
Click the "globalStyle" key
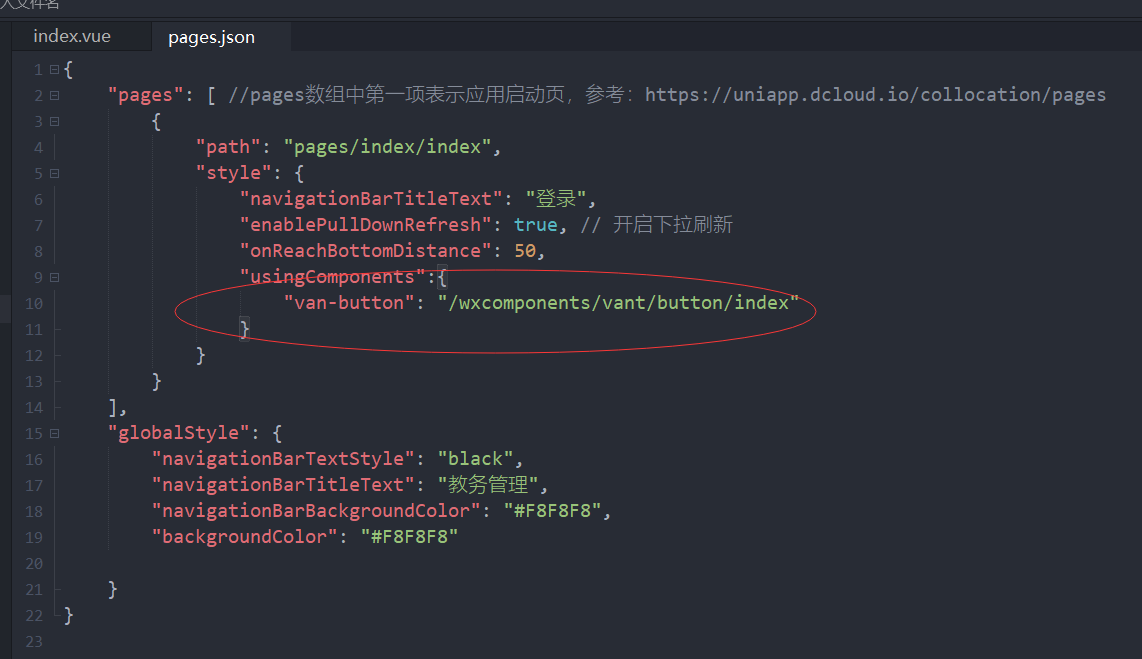[178, 433]
